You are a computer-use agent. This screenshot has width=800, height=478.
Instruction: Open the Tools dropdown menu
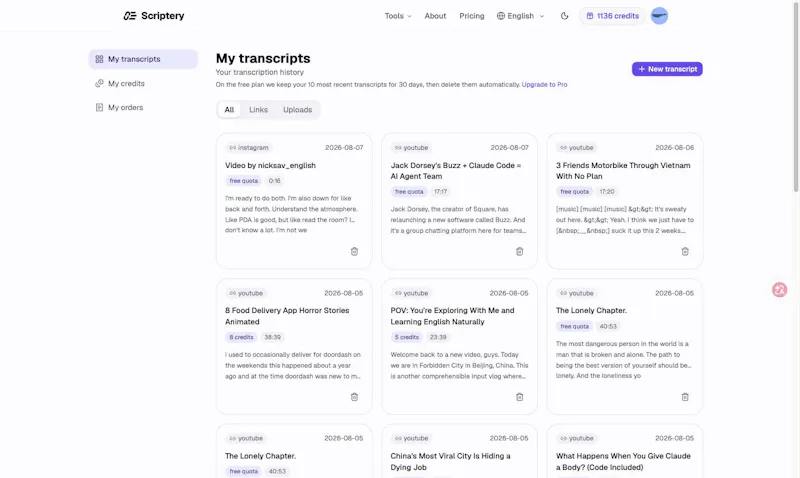(x=398, y=16)
